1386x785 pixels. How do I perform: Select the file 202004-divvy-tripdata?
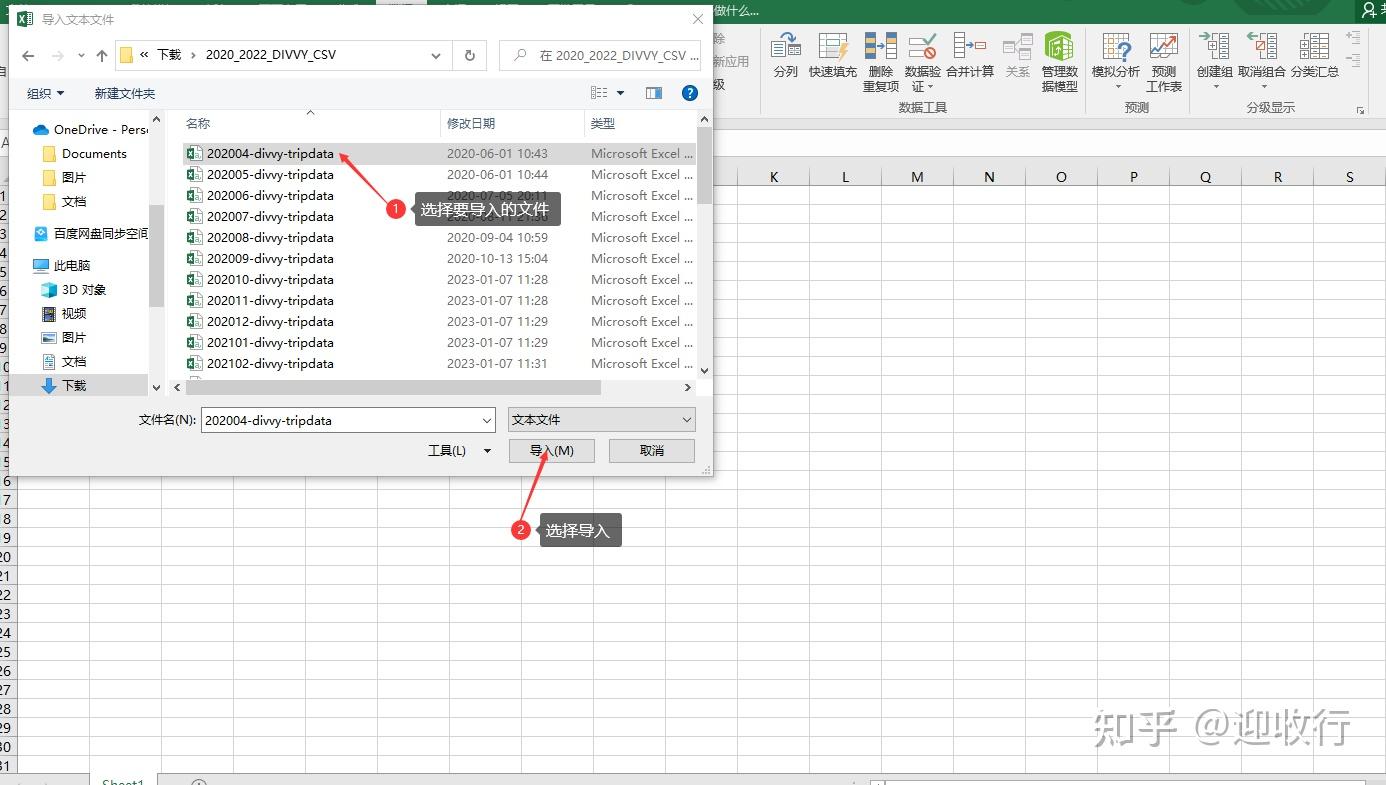tap(270, 154)
